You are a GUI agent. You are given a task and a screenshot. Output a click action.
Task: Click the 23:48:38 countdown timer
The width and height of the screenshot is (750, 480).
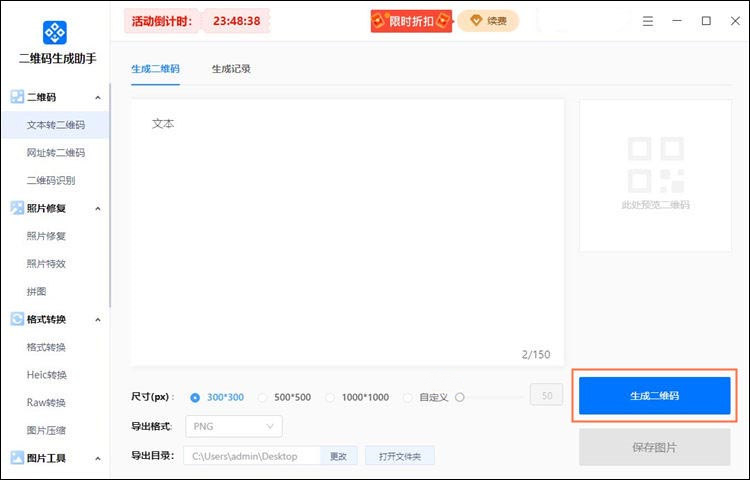click(x=237, y=21)
